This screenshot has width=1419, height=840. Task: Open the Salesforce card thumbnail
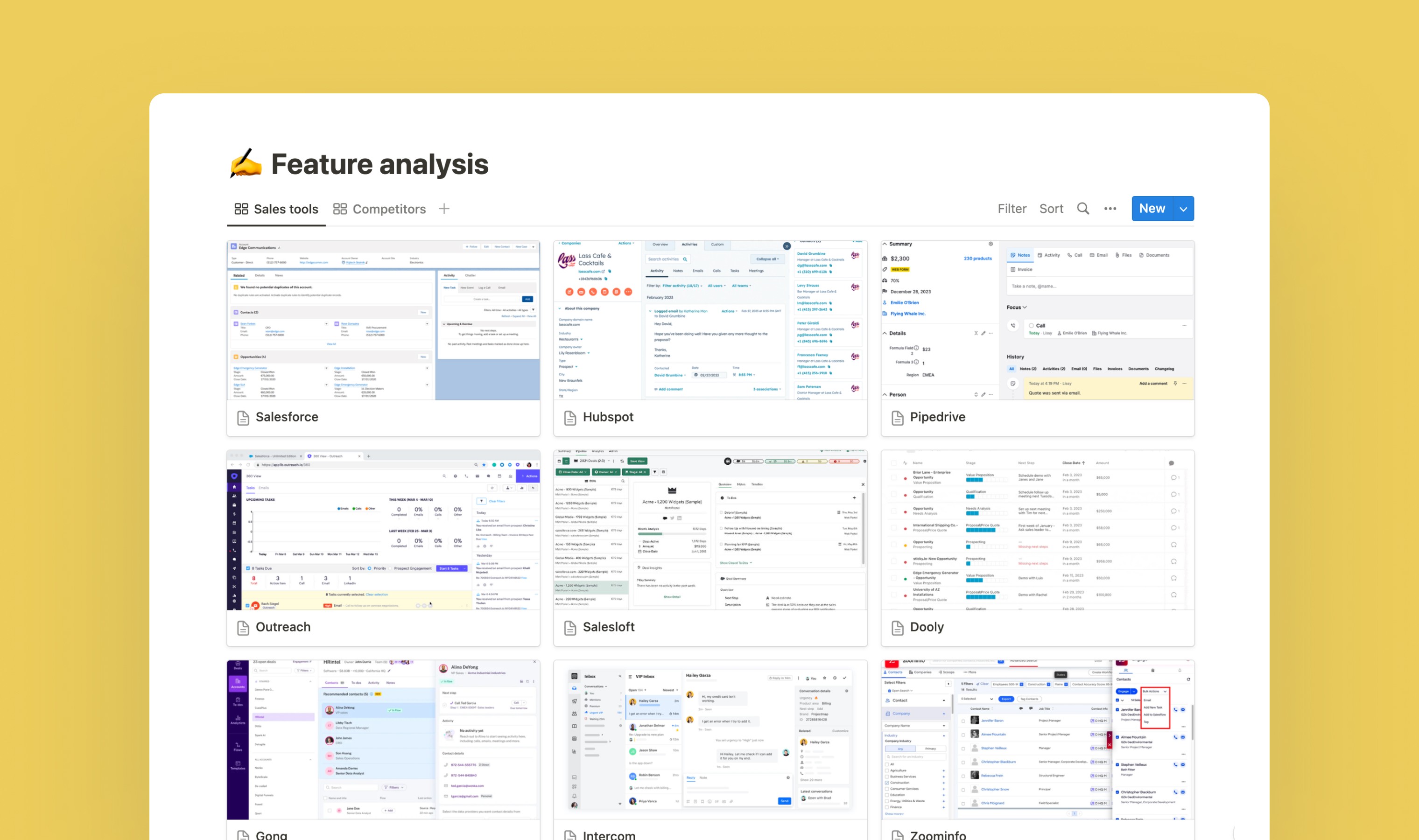383,320
